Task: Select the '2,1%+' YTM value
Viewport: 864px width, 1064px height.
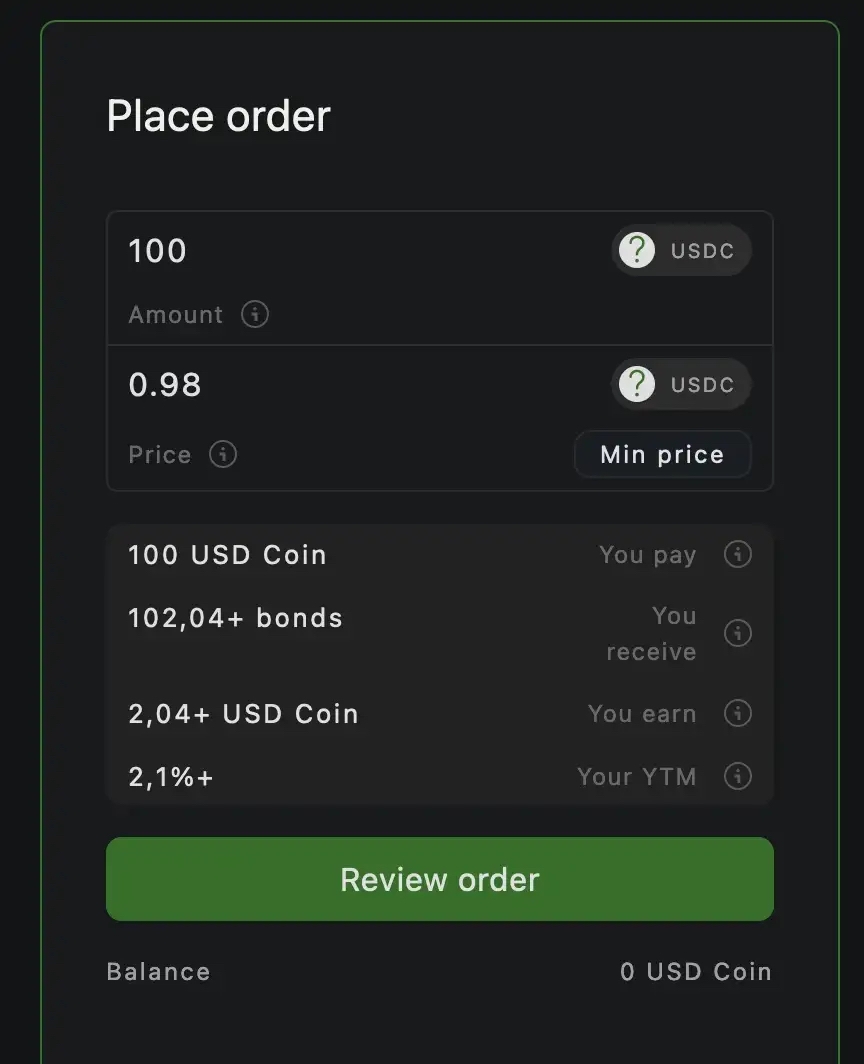Action: point(171,777)
